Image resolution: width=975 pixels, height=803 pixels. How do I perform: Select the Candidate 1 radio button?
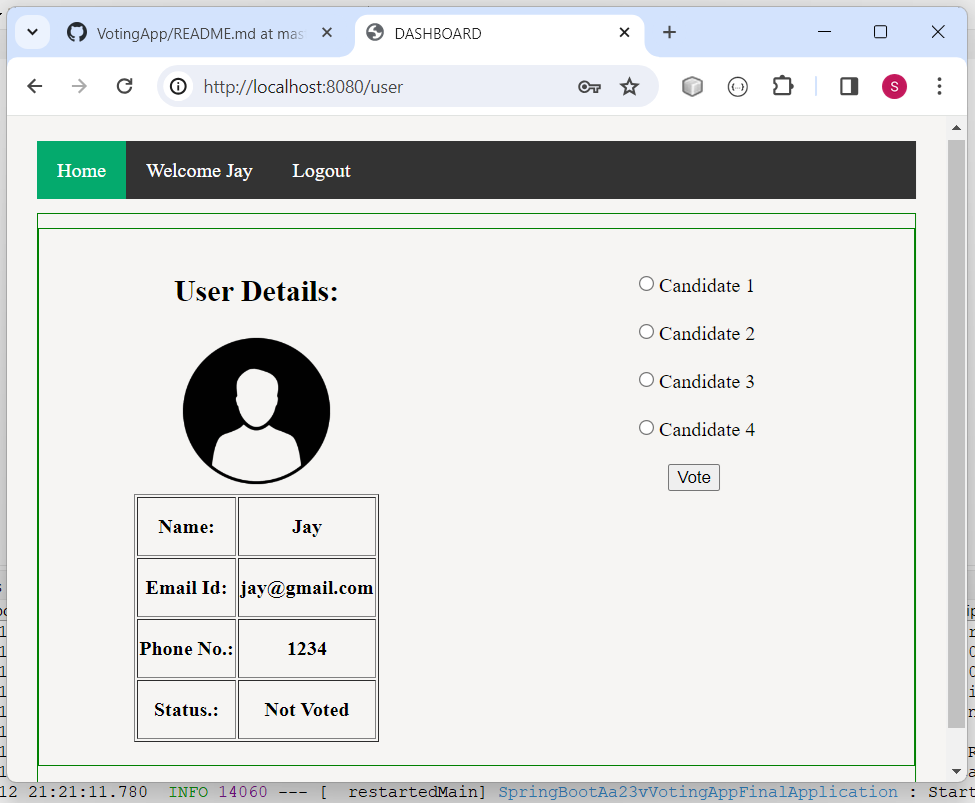646,284
